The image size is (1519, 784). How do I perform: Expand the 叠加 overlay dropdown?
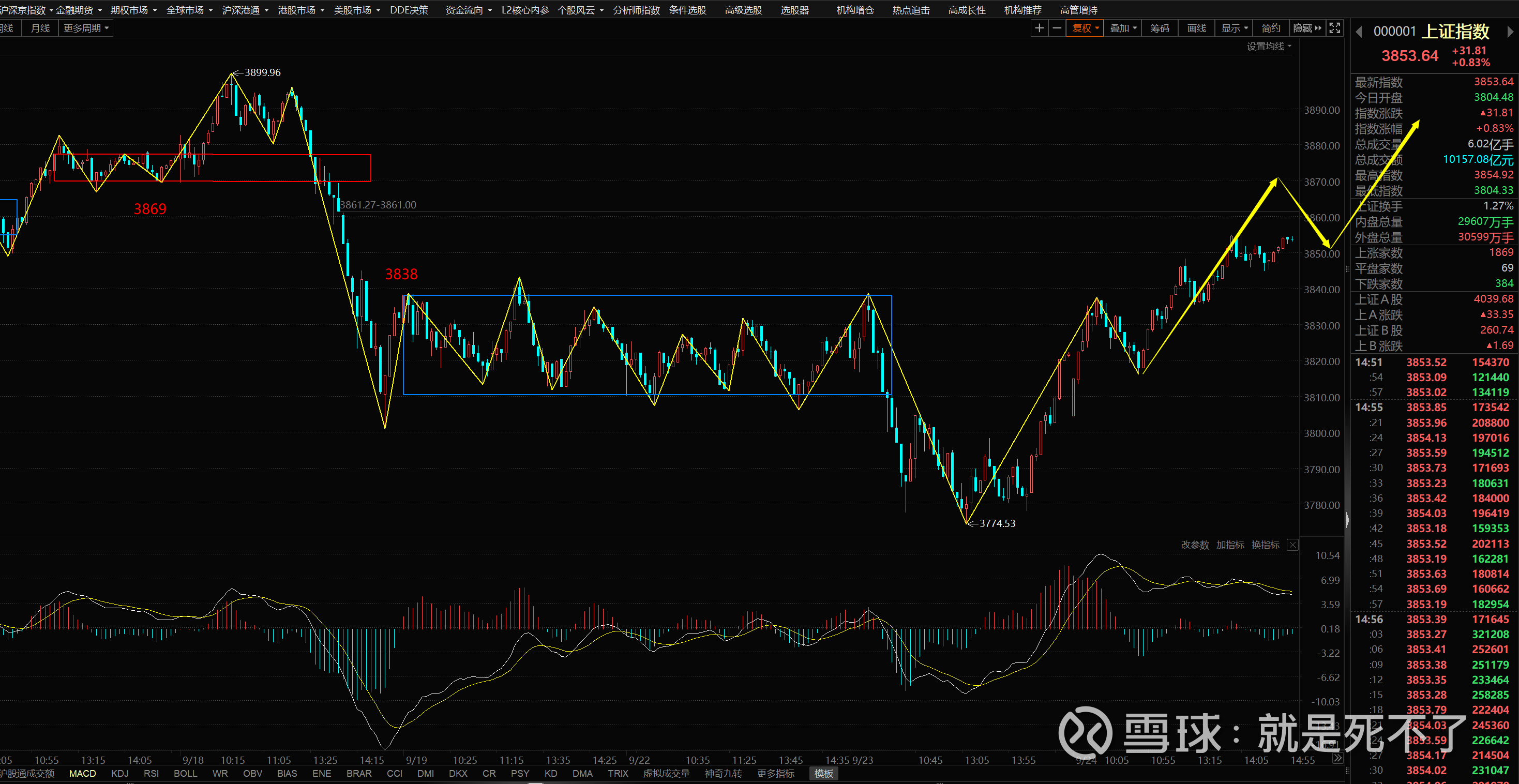[1123, 28]
